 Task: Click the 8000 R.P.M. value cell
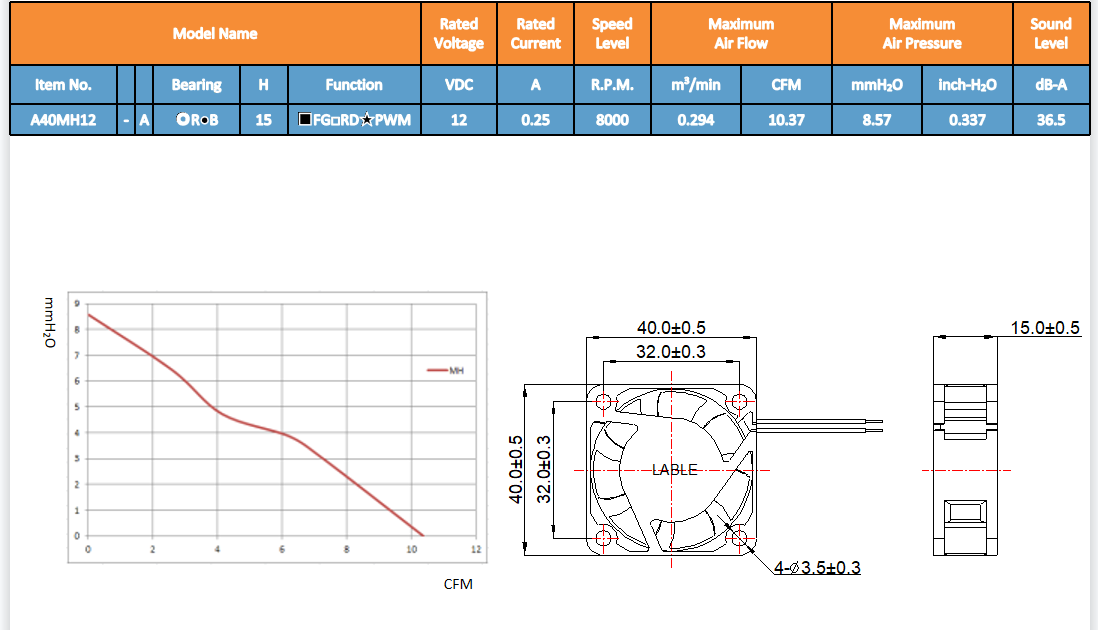(612, 120)
